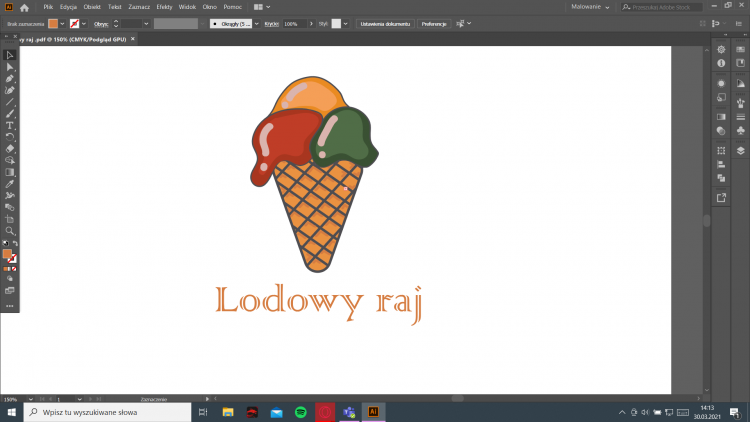Open the Efekty menu

click(164, 7)
